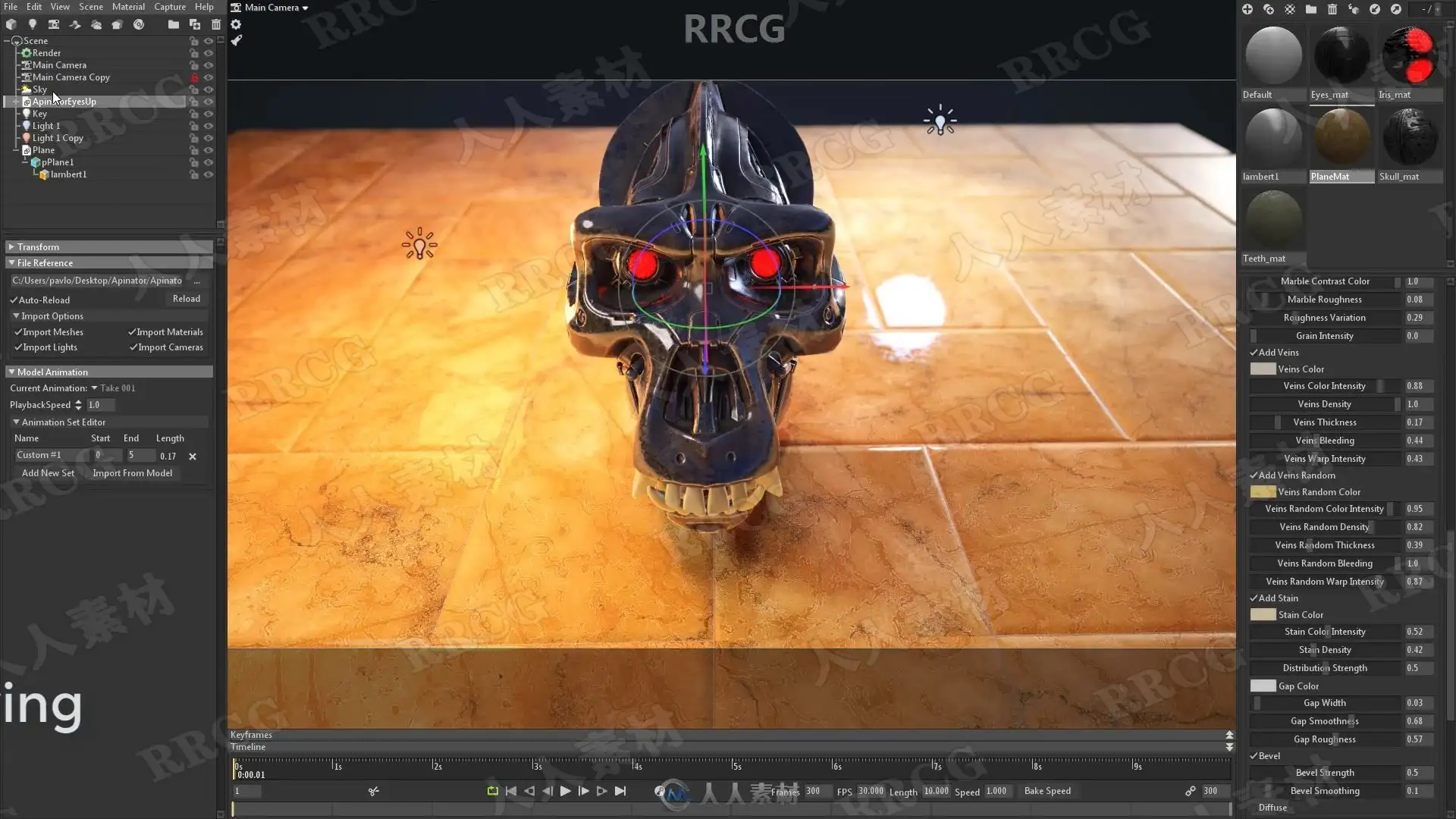Viewport: 1456px width, 819px height.
Task: Click the add sky object icon
Action: [96, 24]
